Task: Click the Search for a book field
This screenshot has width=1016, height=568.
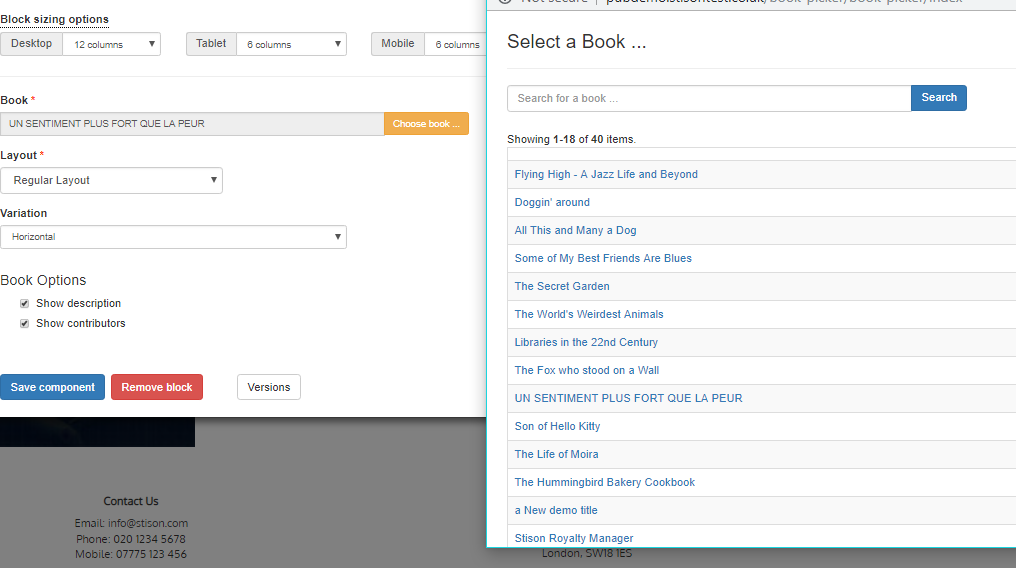Action: click(708, 98)
